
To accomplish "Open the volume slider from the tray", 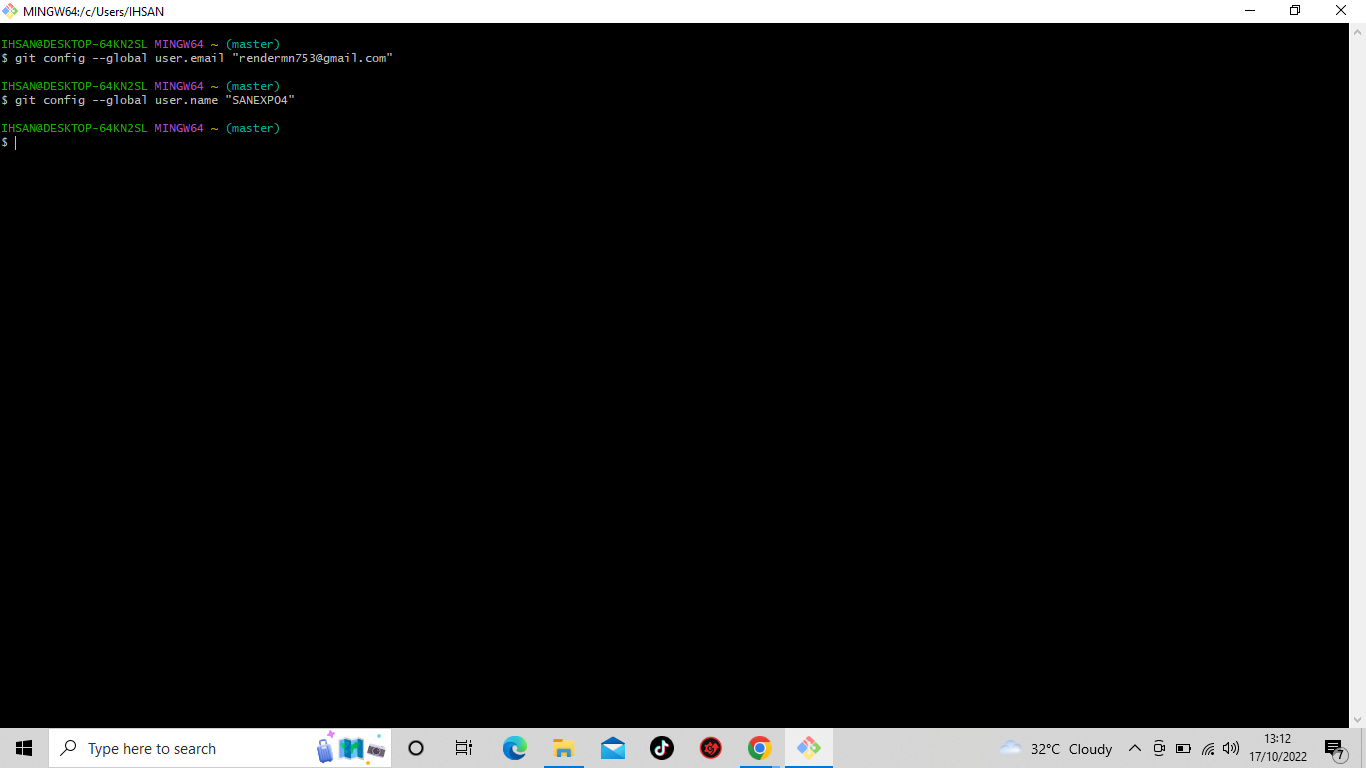I will click(x=1231, y=748).
